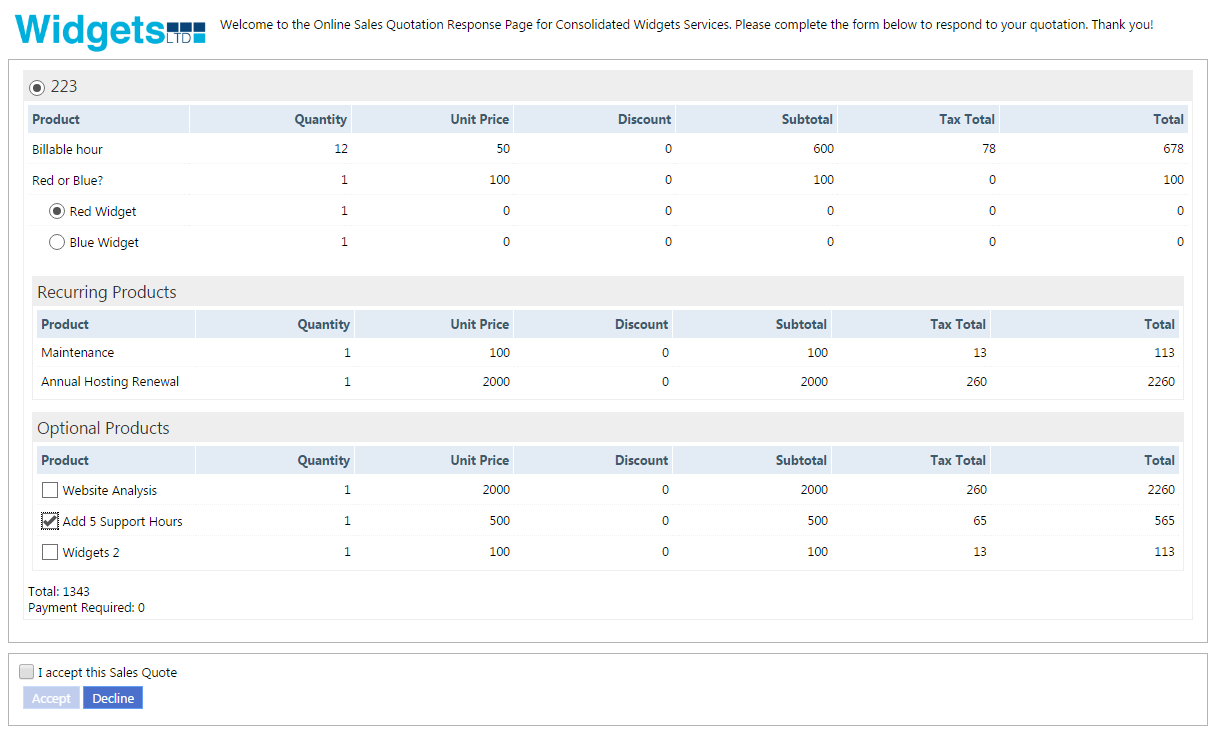
Task: Click the Optional Products section header
Action: pyautogui.click(x=104, y=428)
